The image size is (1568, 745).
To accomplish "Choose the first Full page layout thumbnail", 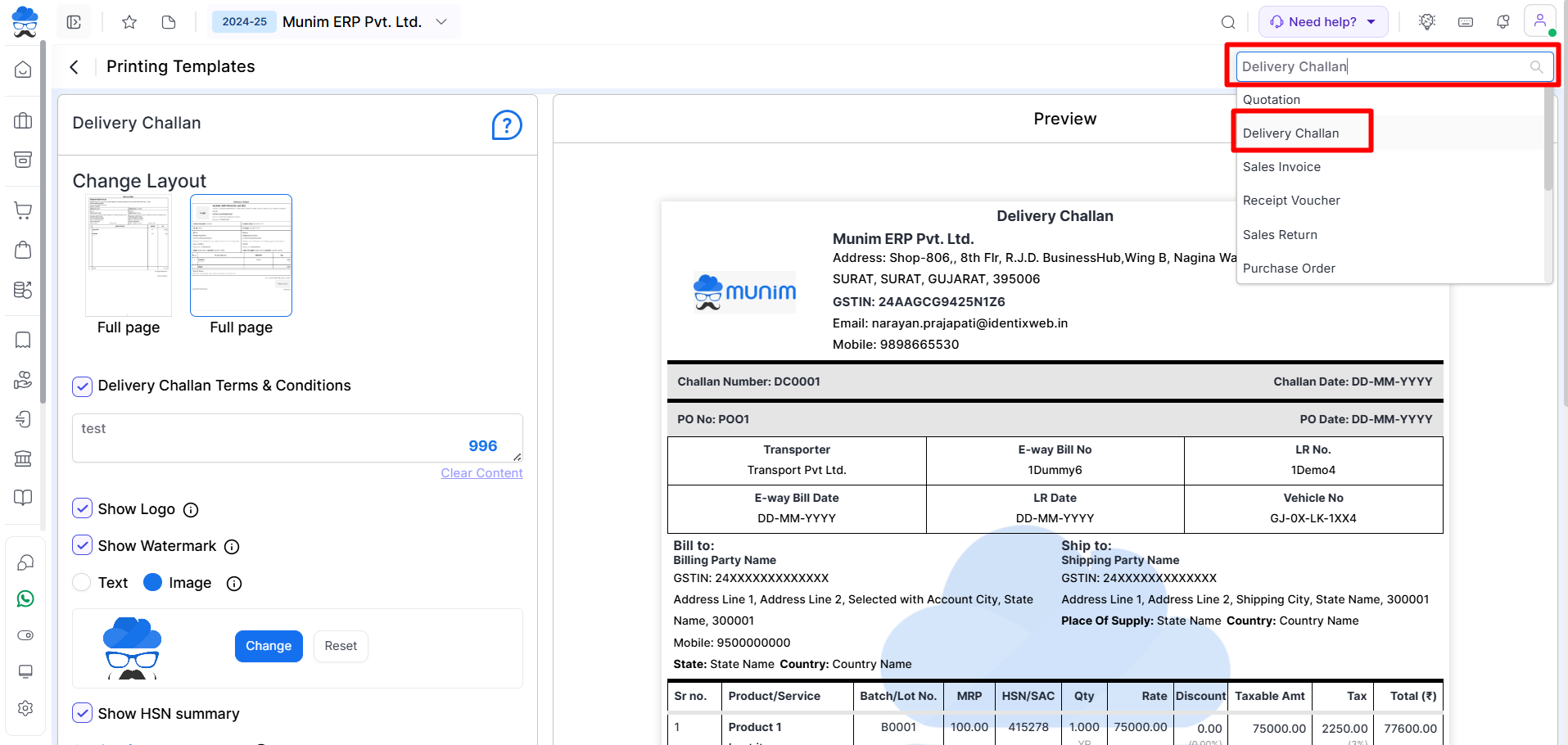I will [129, 255].
